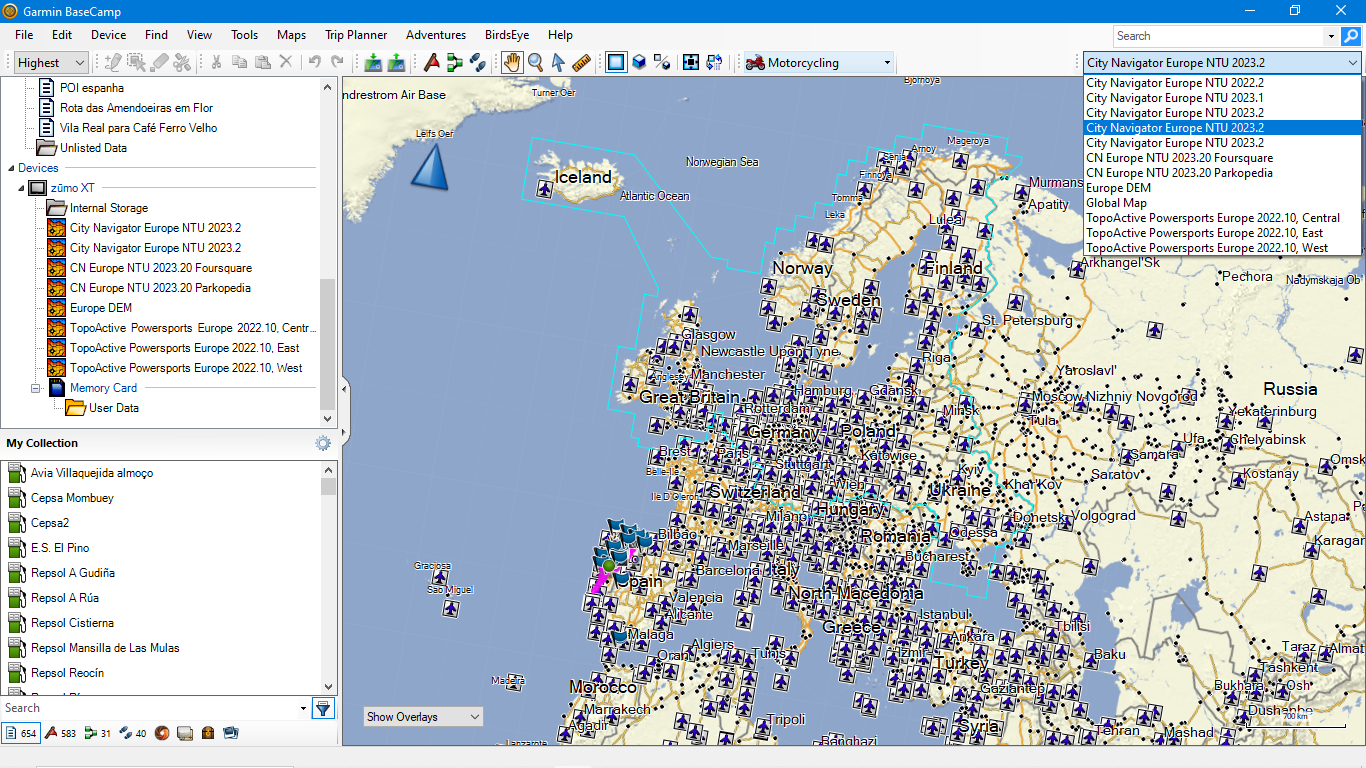The height and width of the screenshot is (768, 1366).
Task: Open the Device menu
Action: (x=109, y=34)
